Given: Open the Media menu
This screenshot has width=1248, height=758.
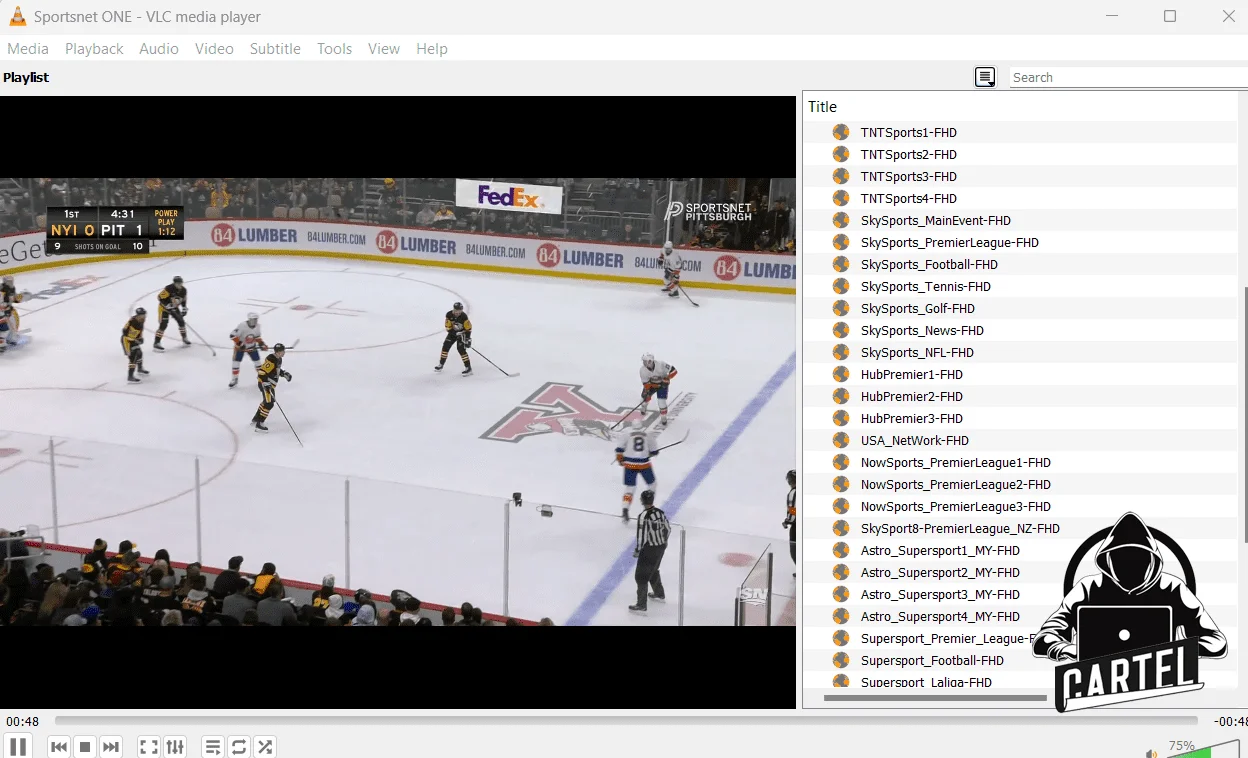Looking at the screenshot, I should tap(28, 48).
